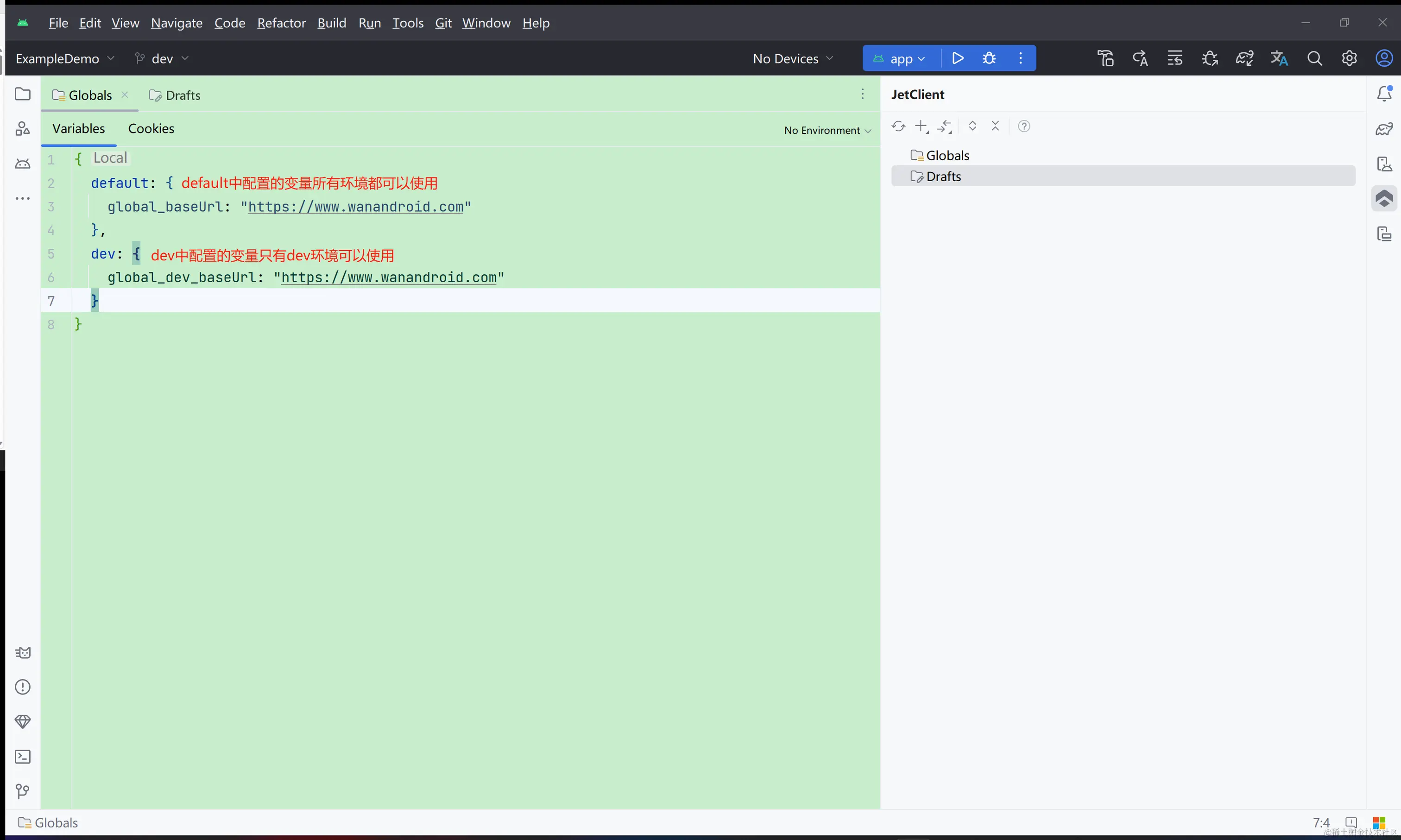Open the Terminal tool window
This screenshot has height=840, width=1401.
click(23, 757)
